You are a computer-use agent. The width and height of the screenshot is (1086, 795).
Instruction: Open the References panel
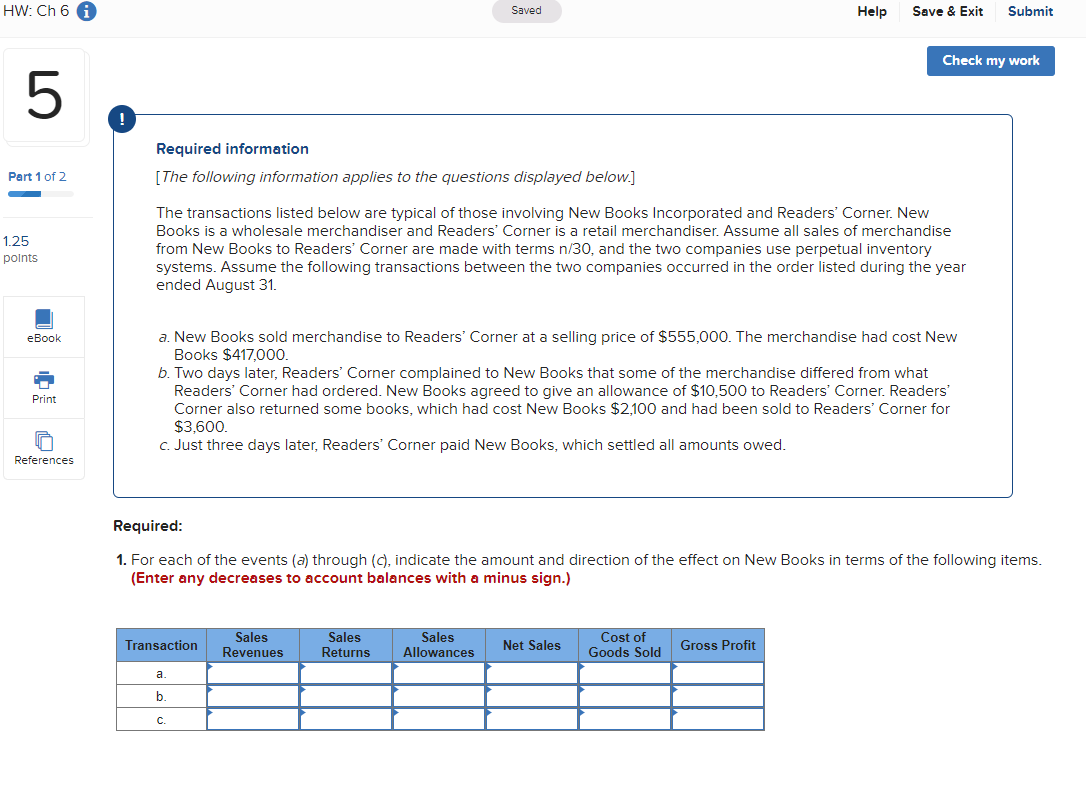click(43, 449)
